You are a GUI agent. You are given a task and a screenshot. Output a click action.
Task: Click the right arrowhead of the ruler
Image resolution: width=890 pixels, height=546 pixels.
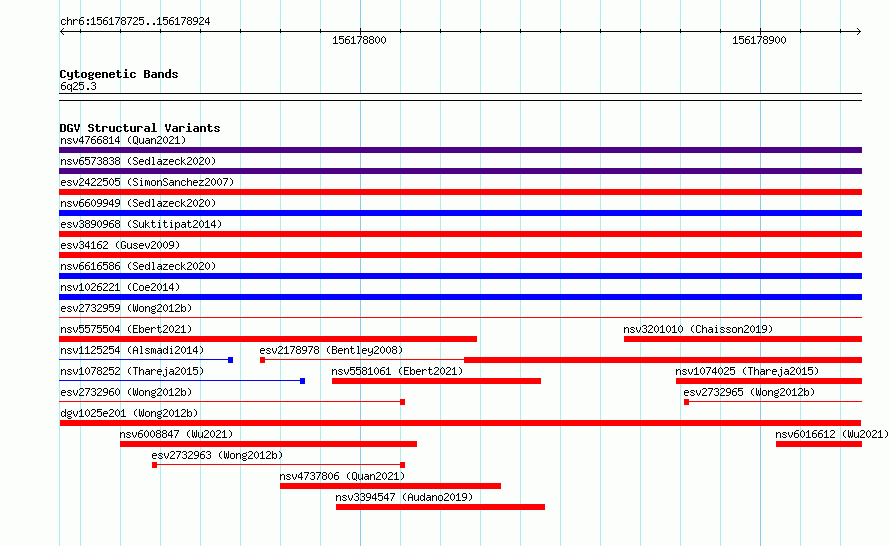click(859, 32)
